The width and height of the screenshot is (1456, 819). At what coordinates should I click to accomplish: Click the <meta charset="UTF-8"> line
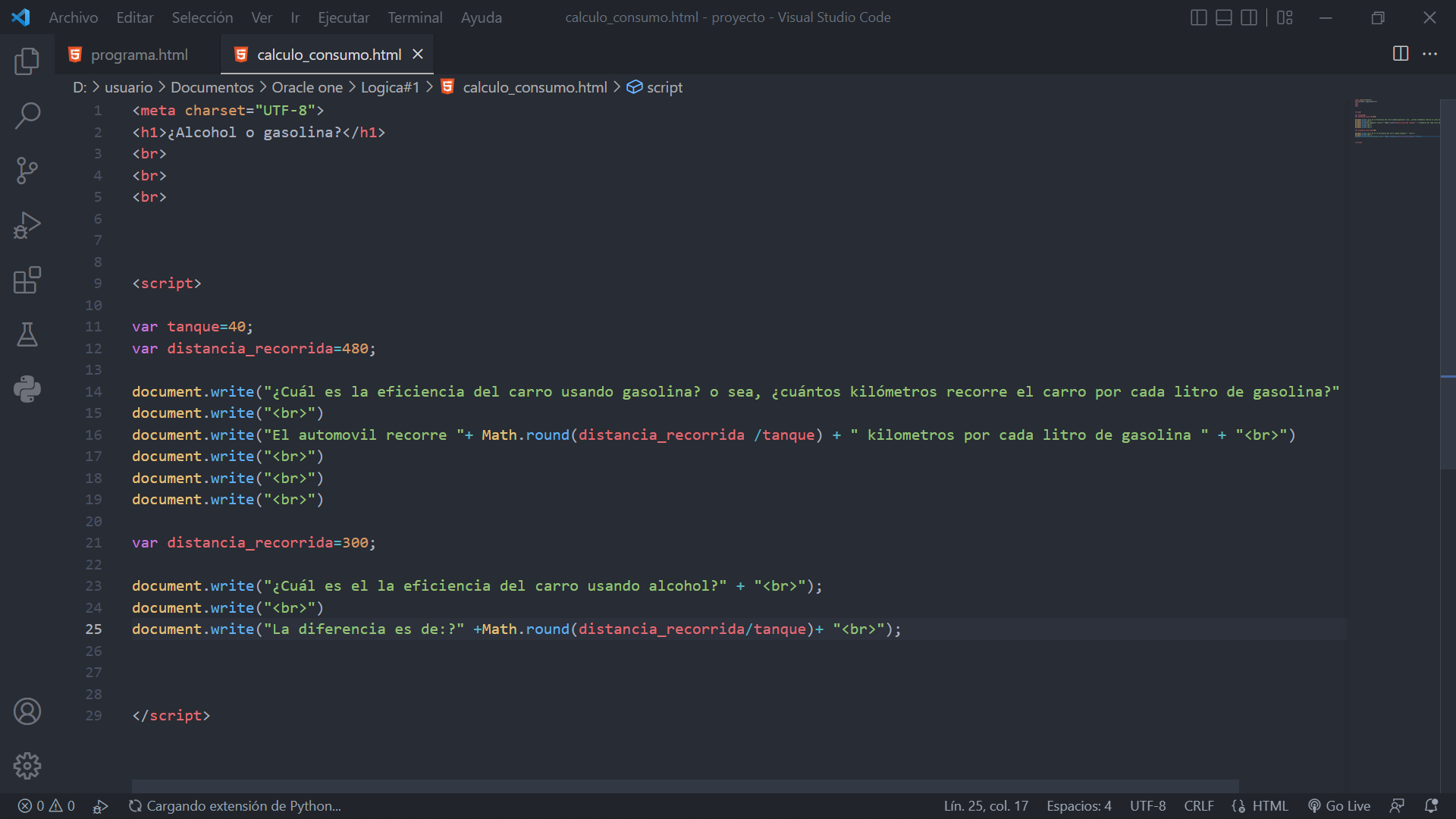coord(228,111)
